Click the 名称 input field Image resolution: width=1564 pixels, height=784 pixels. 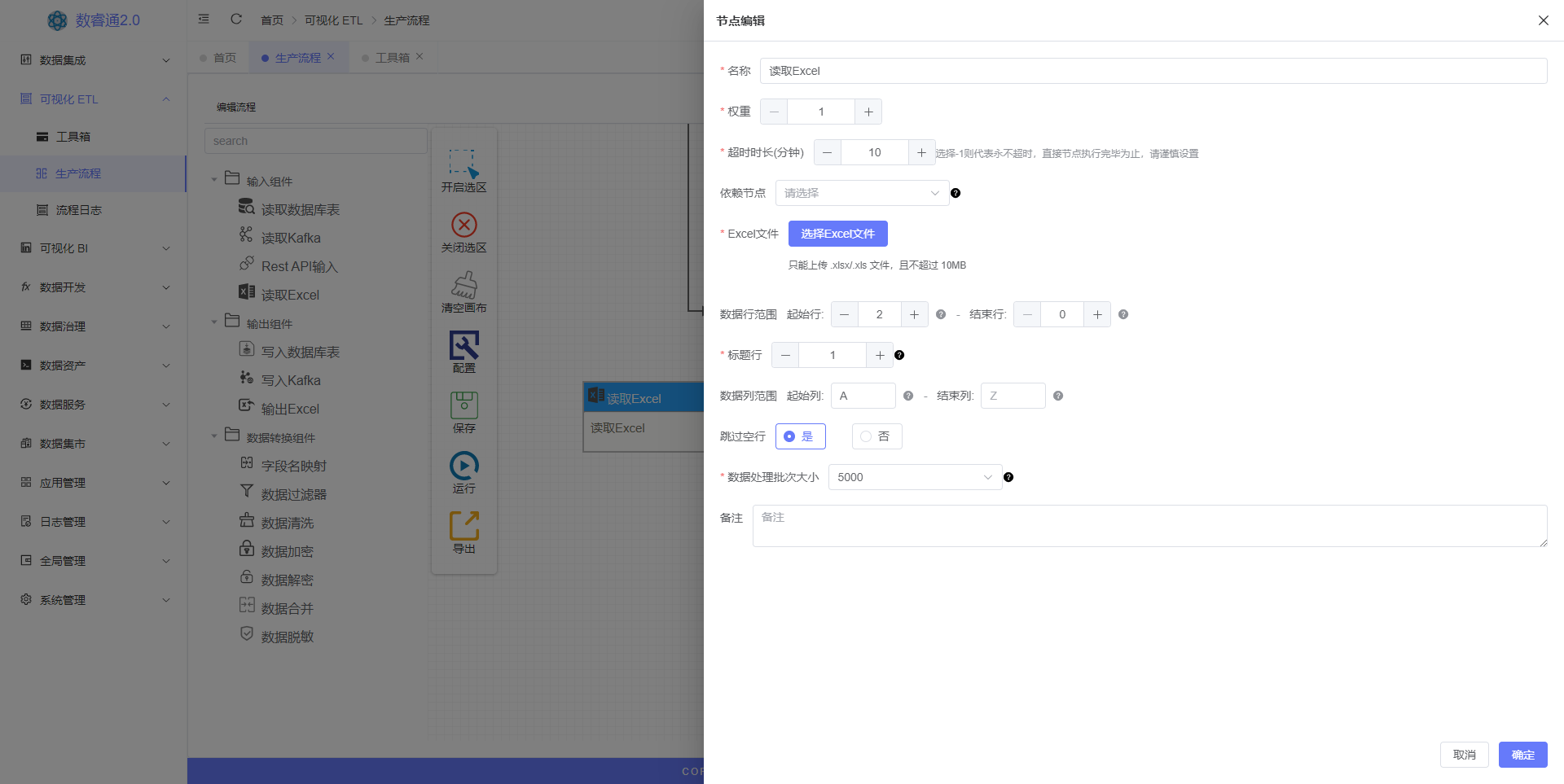[1153, 71]
